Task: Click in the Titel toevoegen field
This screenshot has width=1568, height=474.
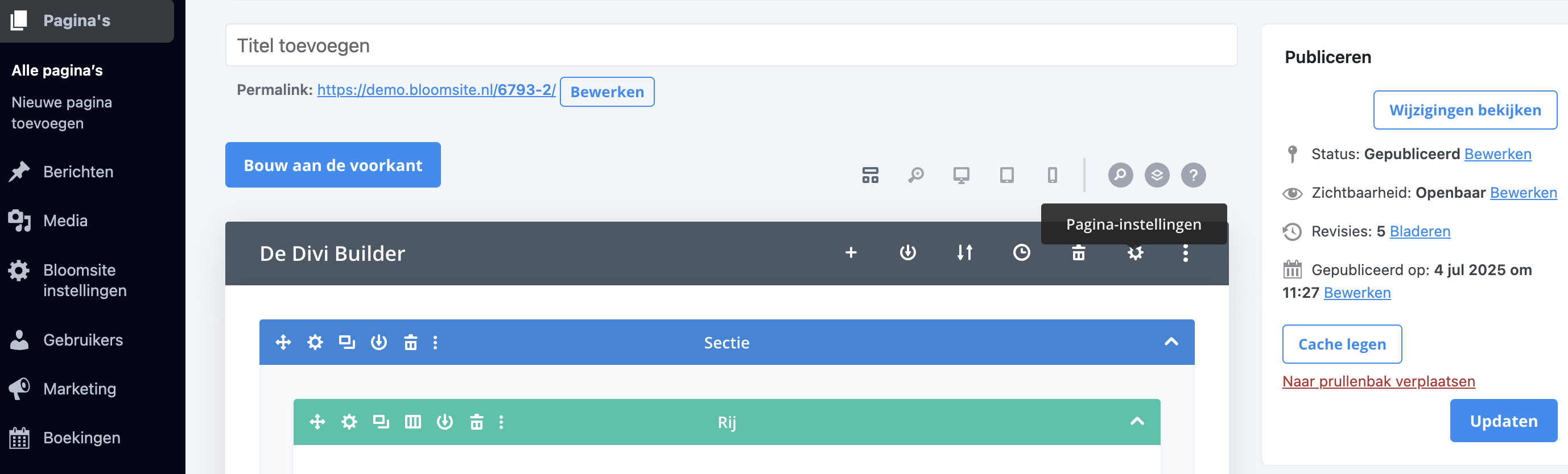Action: click(x=731, y=45)
